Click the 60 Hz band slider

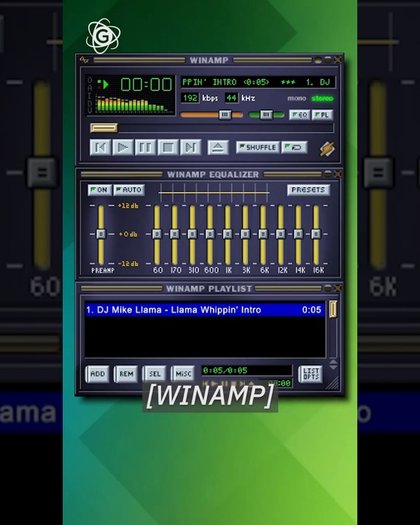[x=157, y=235]
